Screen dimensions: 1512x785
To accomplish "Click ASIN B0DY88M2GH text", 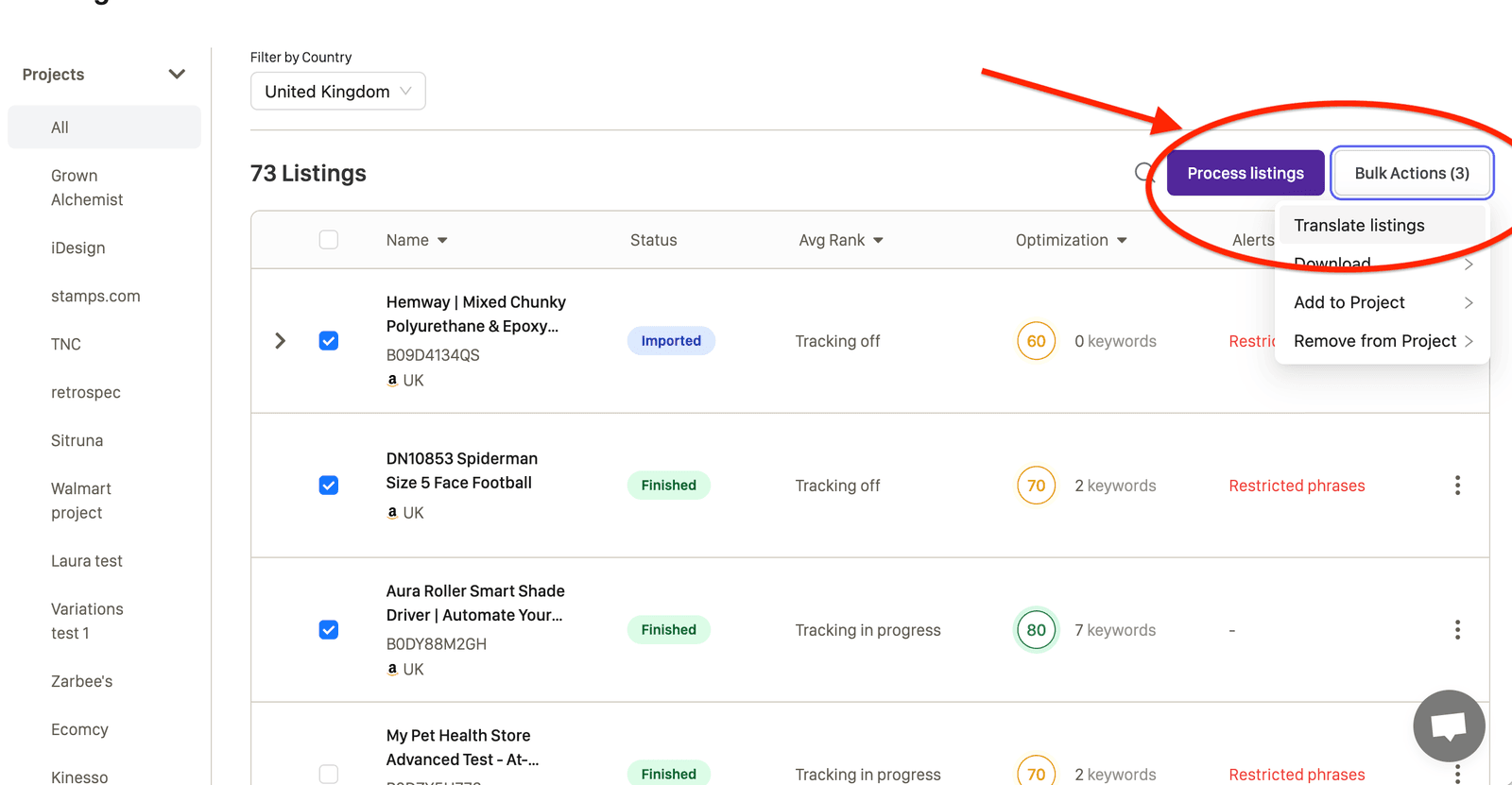I will tap(437, 644).
